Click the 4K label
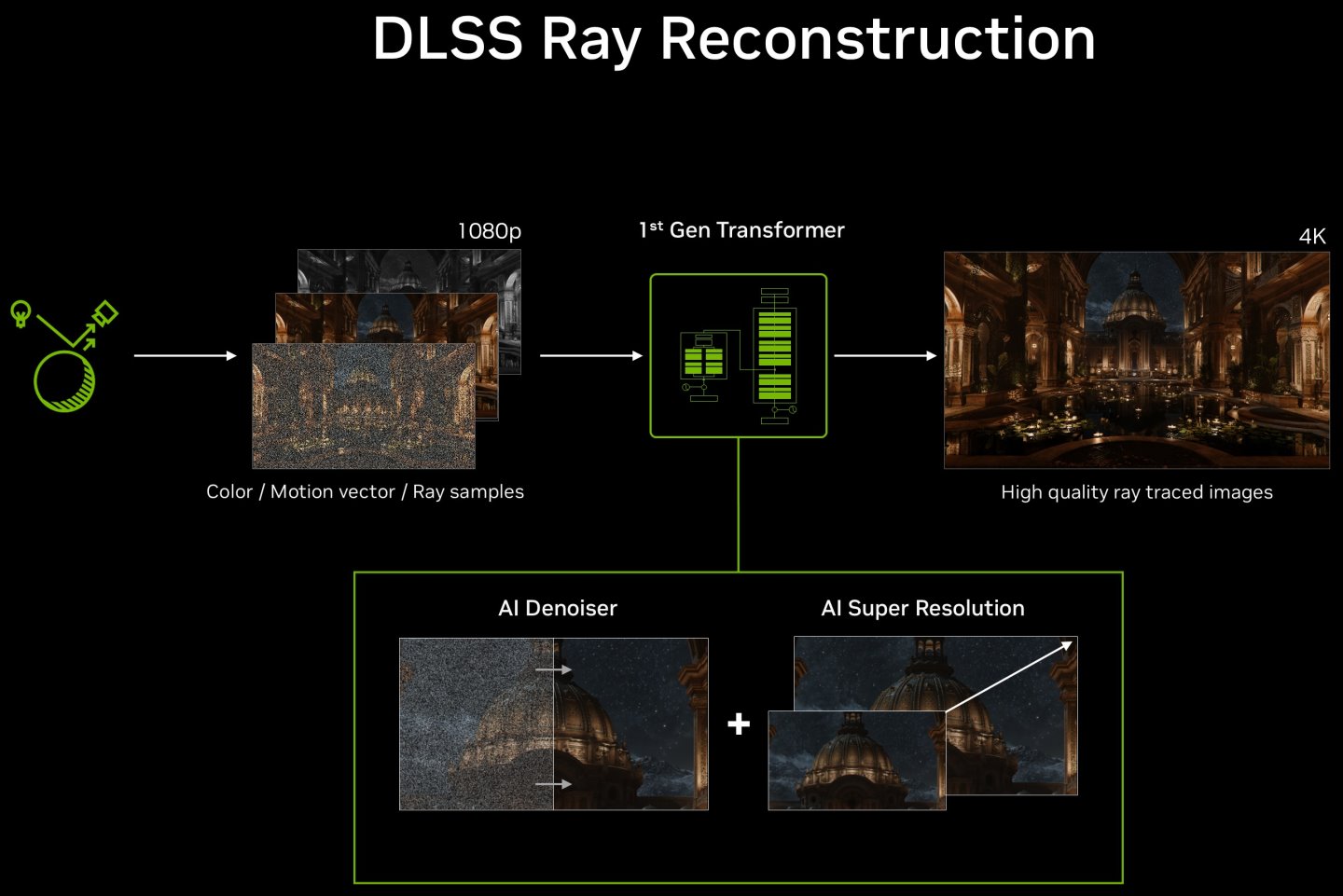This screenshot has width=1343, height=896. pyautogui.click(x=1312, y=237)
